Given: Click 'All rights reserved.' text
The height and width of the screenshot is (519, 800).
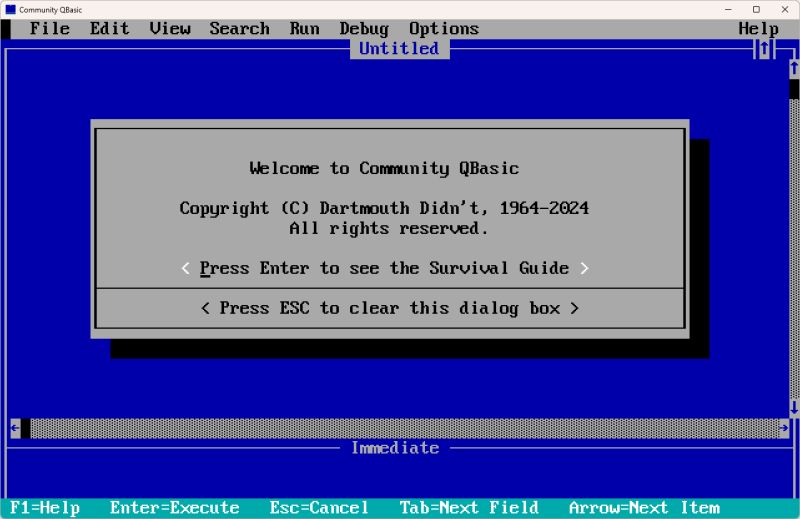Looking at the screenshot, I should click(x=389, y=228).
